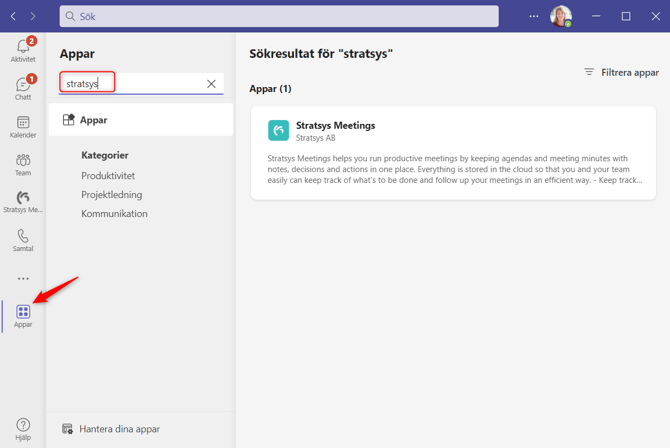
Task: Open the Stratsys Meetings app card
Action: pos(453,153)
